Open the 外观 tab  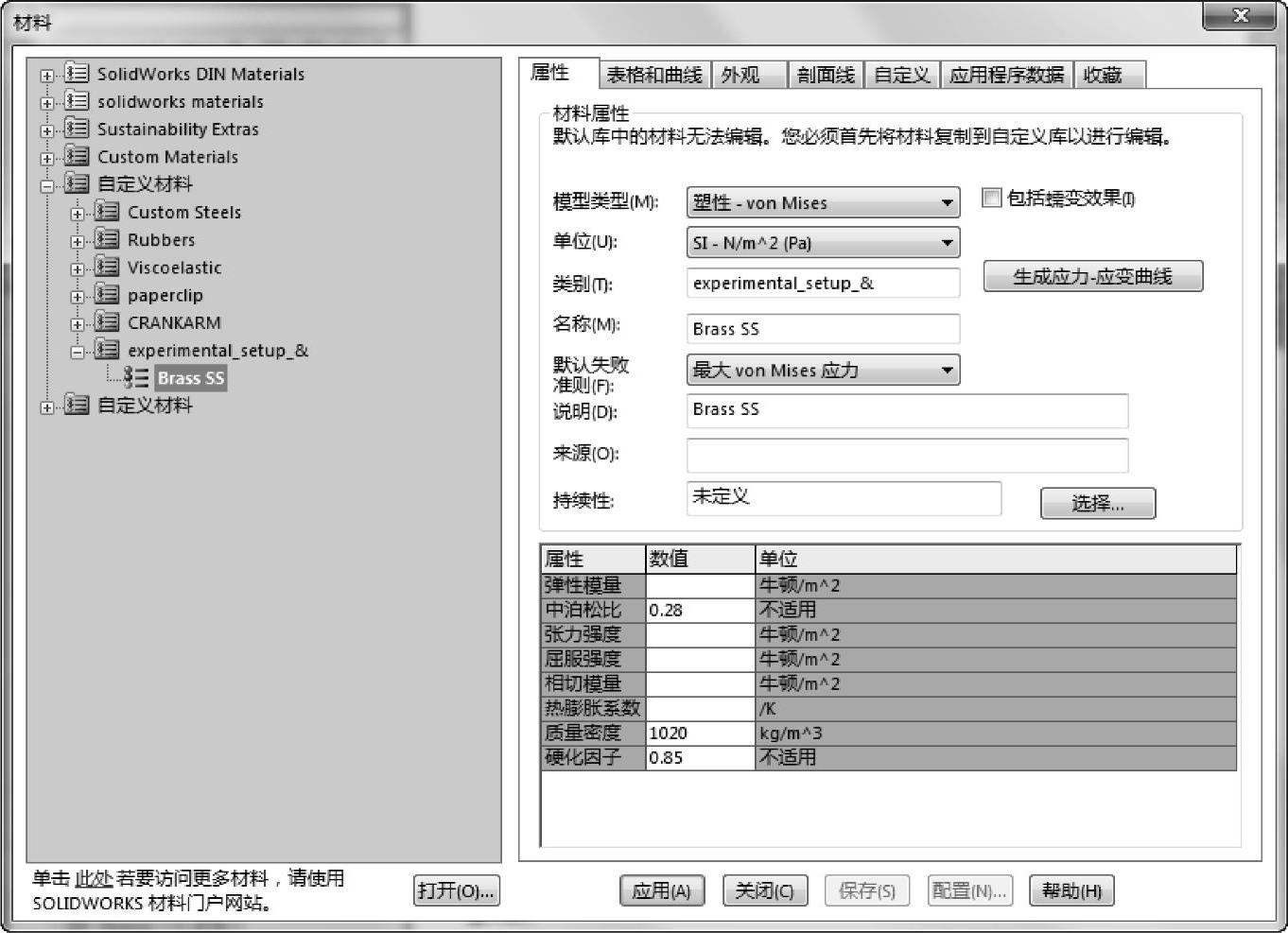coord(749,75)
